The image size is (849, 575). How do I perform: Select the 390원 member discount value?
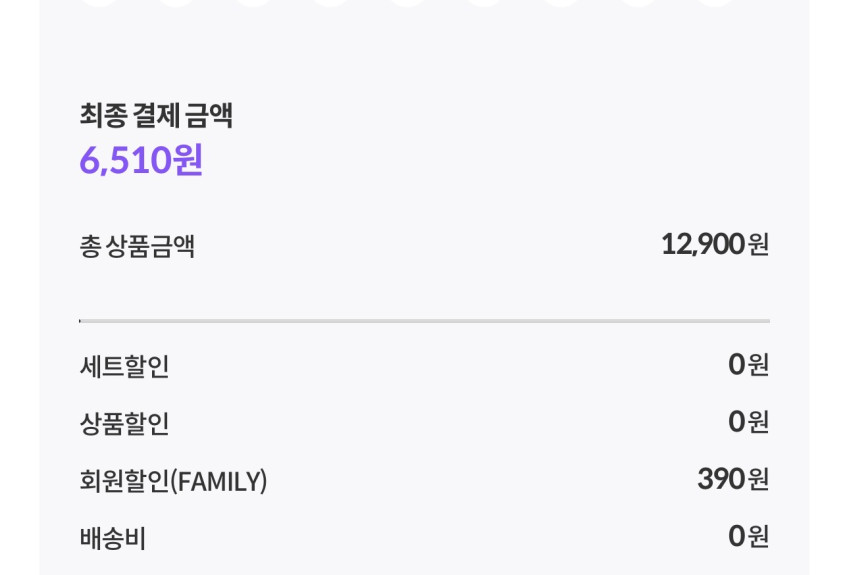733,480
